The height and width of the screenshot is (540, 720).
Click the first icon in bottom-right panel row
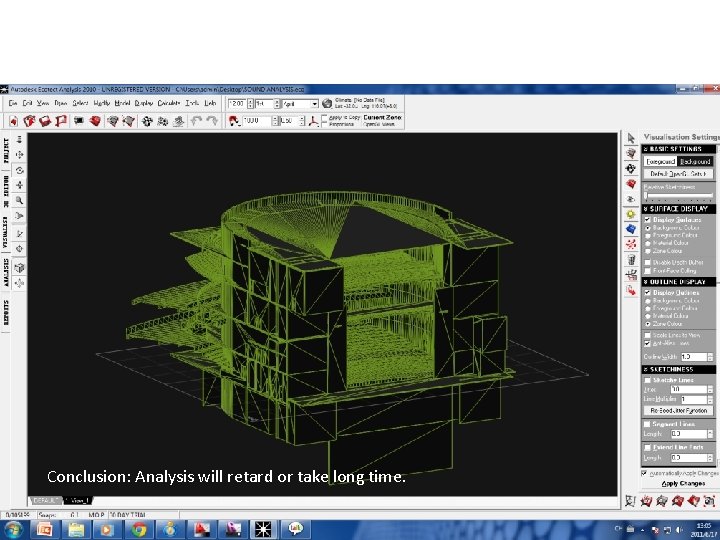tap(630, 501)
